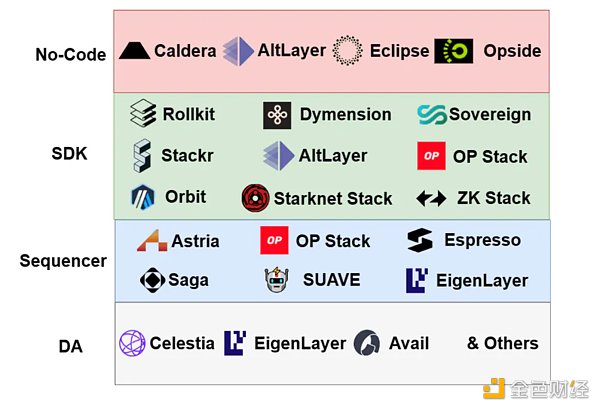600x410 pixels.
Task: Click the Dymension black square logo
Action: point(277,115)
